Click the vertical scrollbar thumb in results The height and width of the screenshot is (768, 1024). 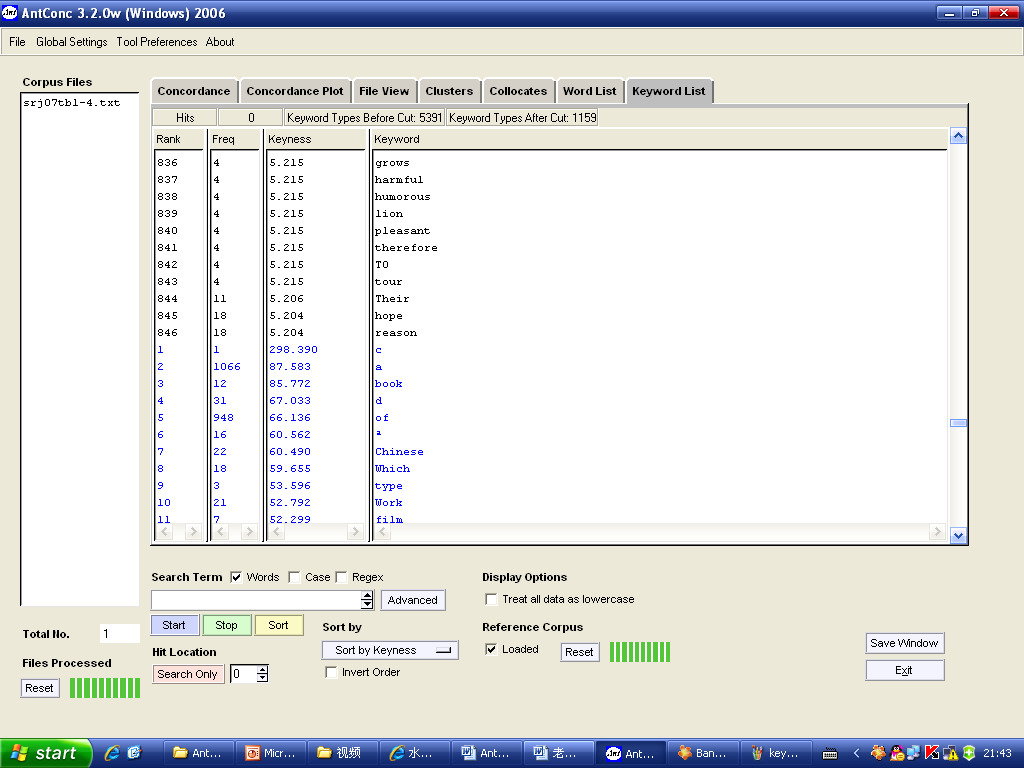[x=958, y=423]
